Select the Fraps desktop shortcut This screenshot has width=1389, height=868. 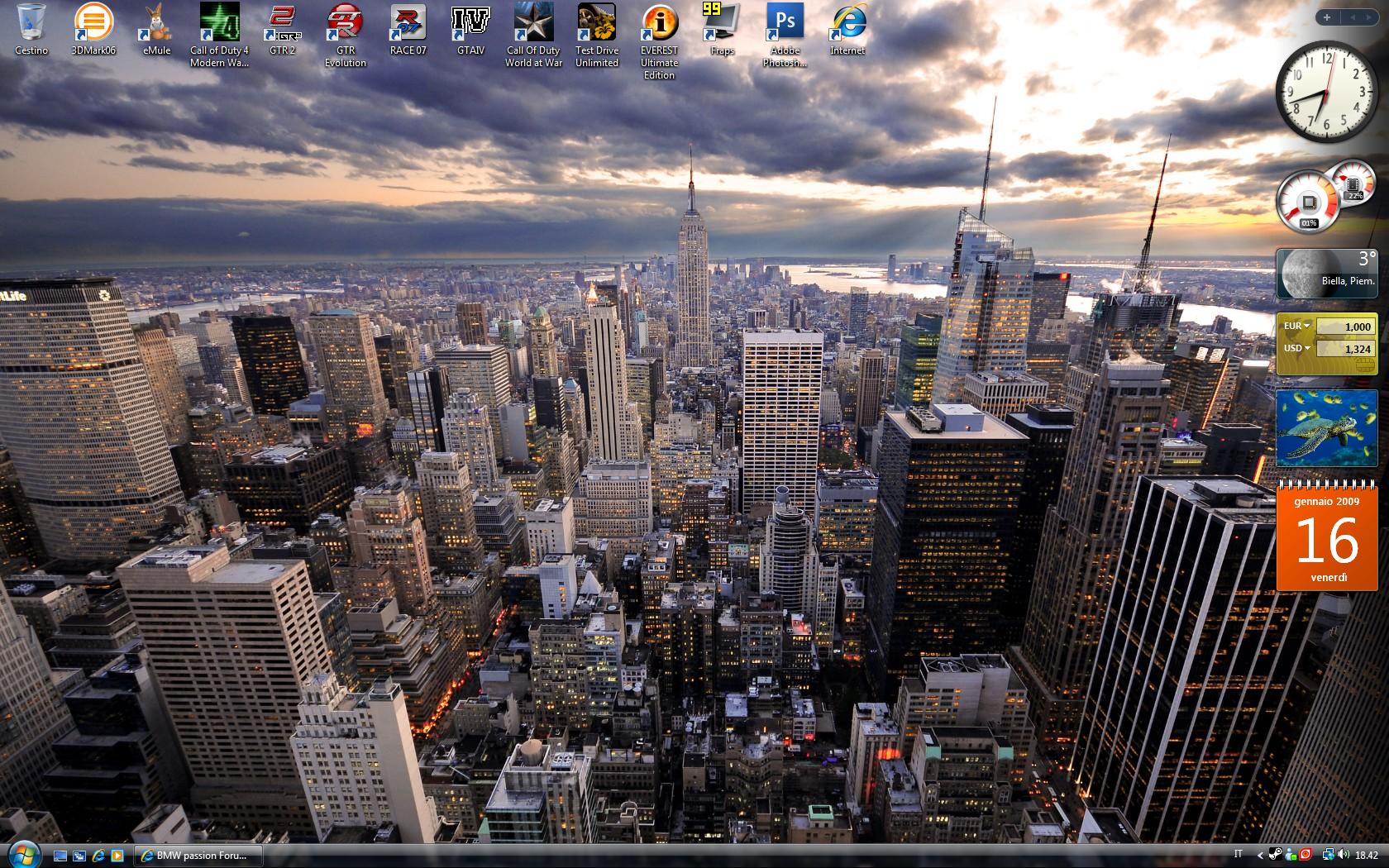[722, 23]
